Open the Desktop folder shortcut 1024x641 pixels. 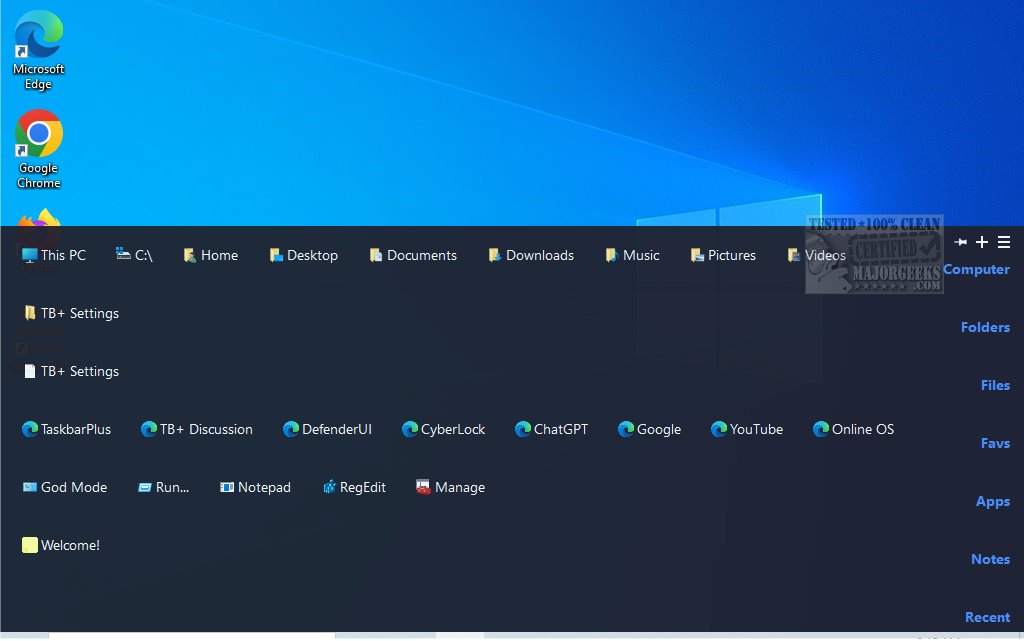point(304,255)
